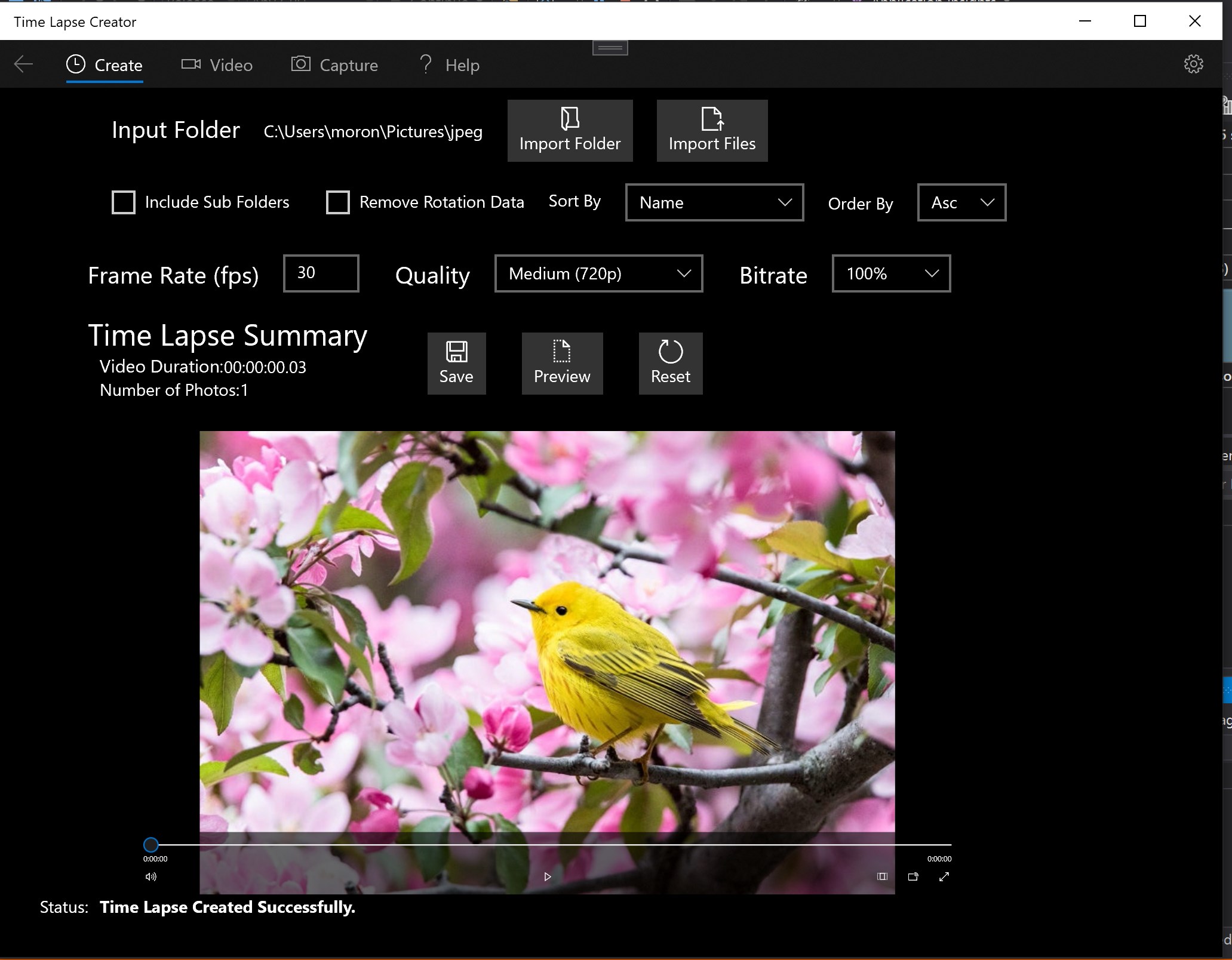Open the Sort By Name dropdown
This screenshot has height=960, width=1232.
714,202
